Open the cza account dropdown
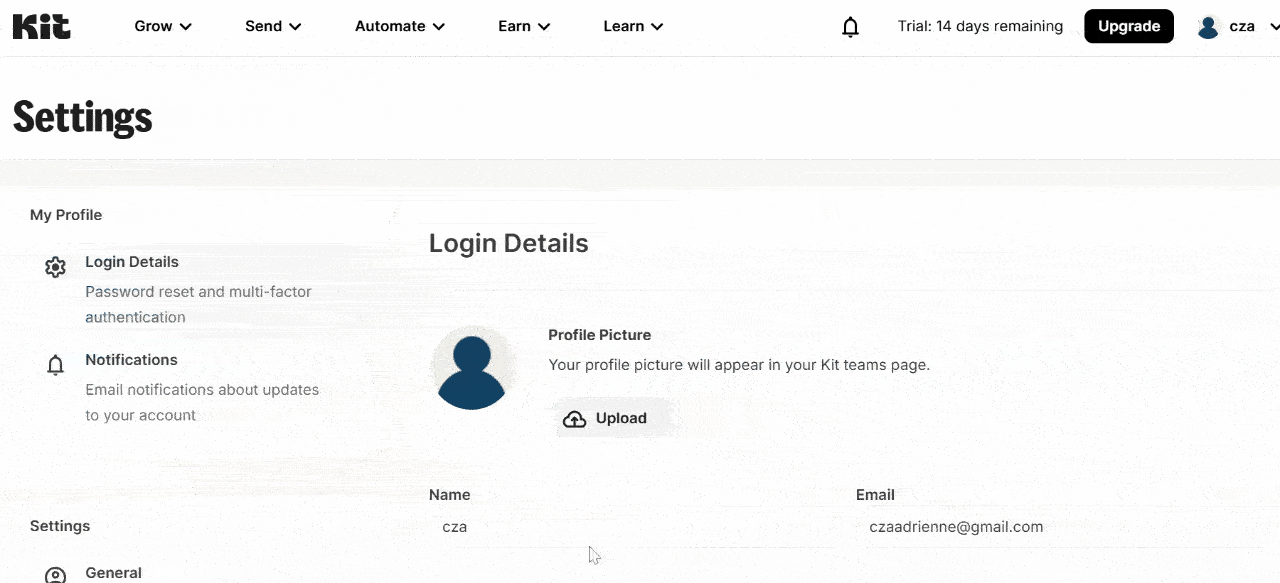Image resolution: width=1280 pixels, height=583 pixels. [x=1243, y=26]
